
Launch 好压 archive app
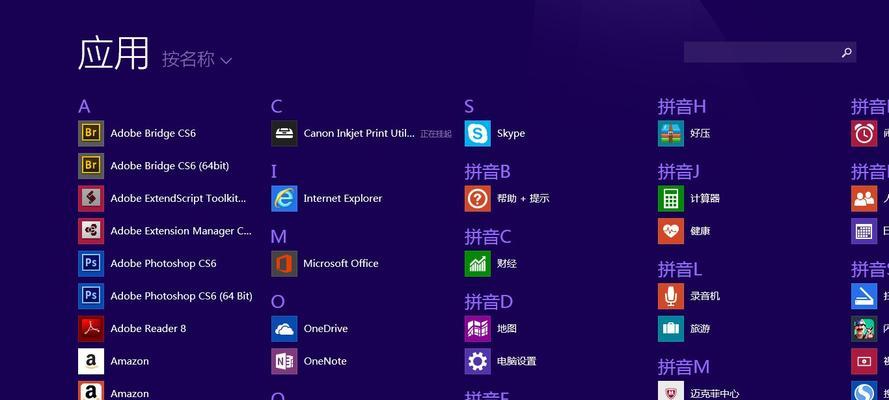pos(684,133)
